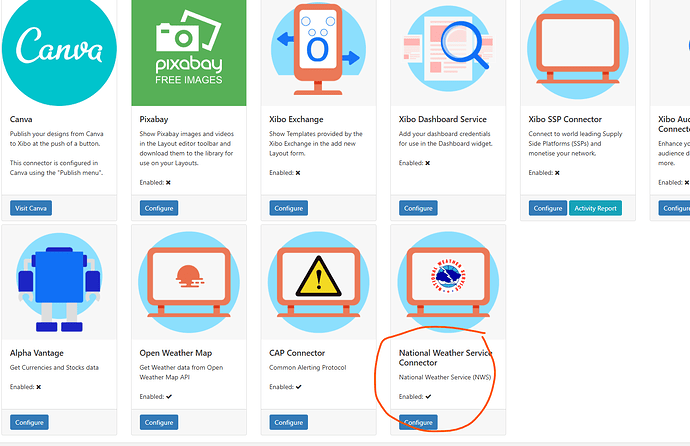
Task: Open Configure for Xibo Dashboard Service
Action: pos(418,208)
